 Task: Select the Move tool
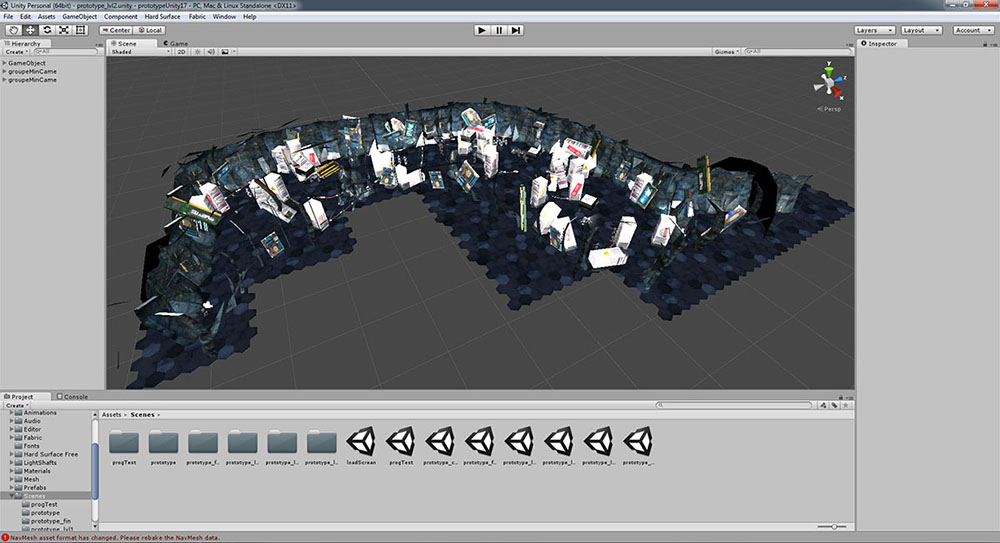coord(30,30)
